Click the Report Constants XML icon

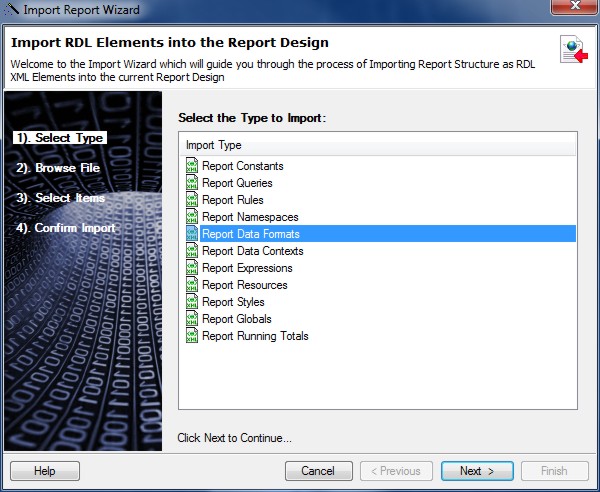point(192,166)
